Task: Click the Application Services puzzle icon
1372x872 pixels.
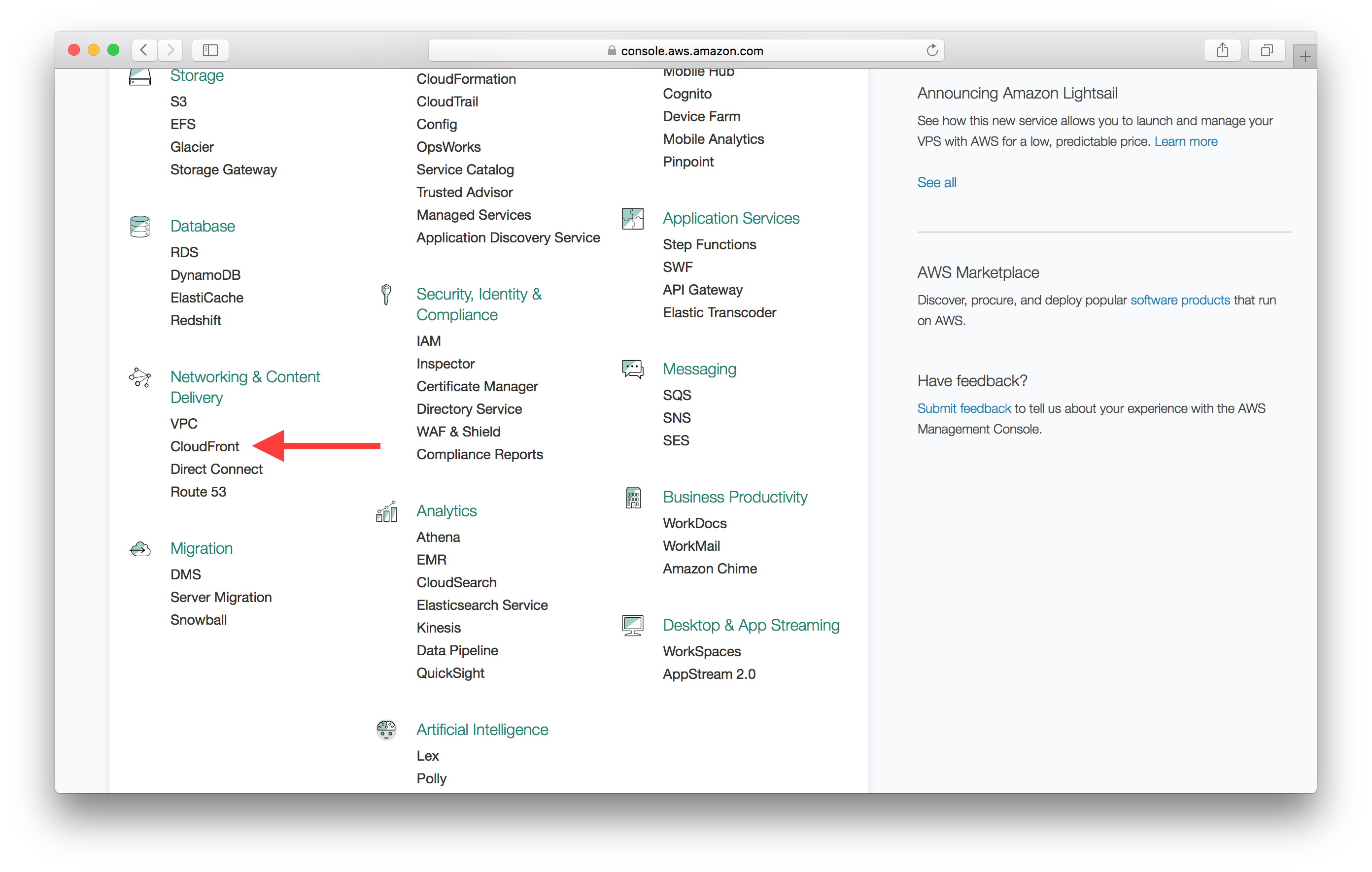Action: 632,219
